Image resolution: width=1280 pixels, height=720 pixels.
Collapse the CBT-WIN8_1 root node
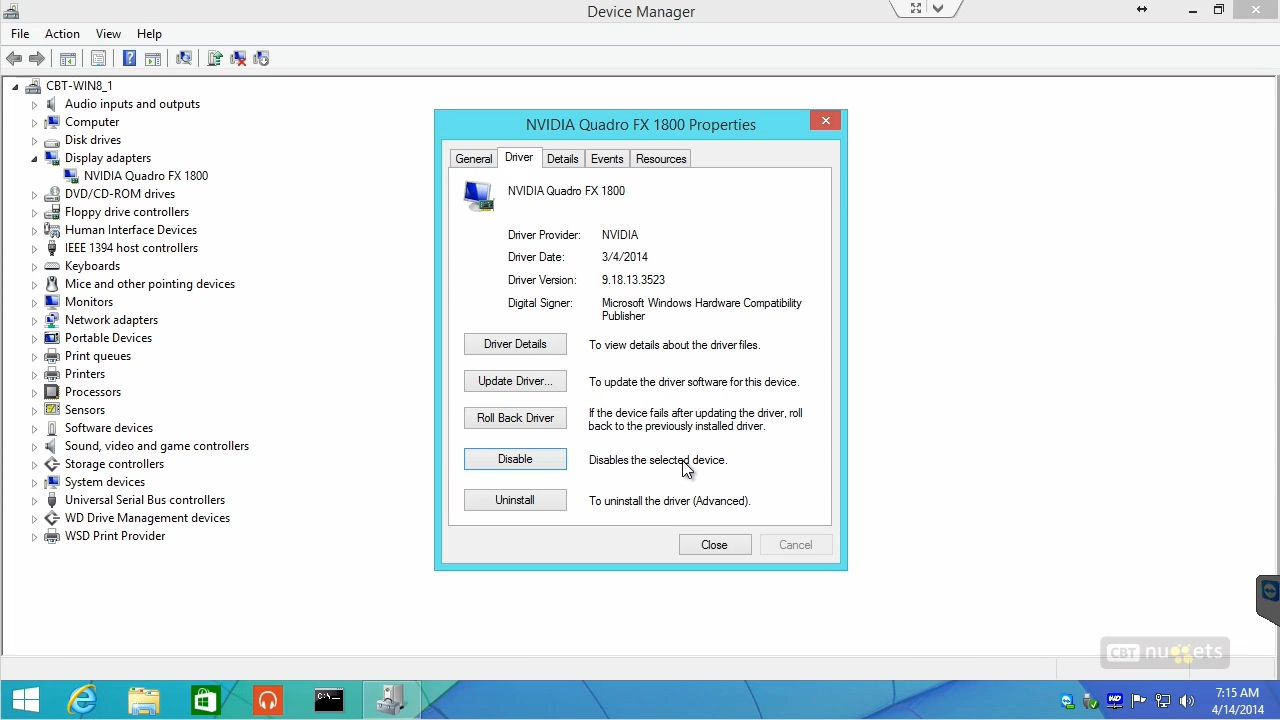point(15,86)
